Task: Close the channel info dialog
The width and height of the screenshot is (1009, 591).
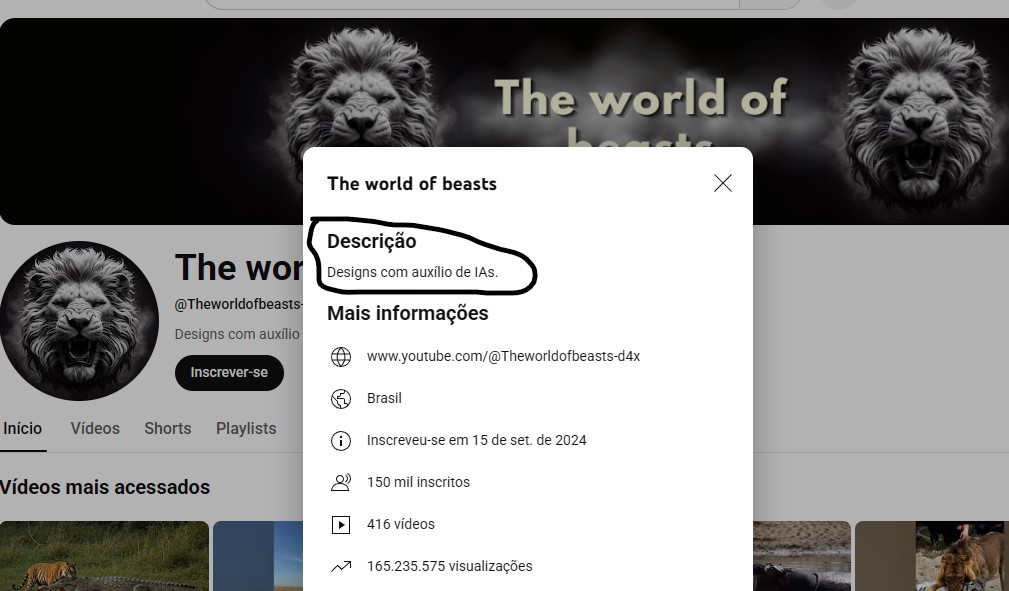Action: click(723, 183)
